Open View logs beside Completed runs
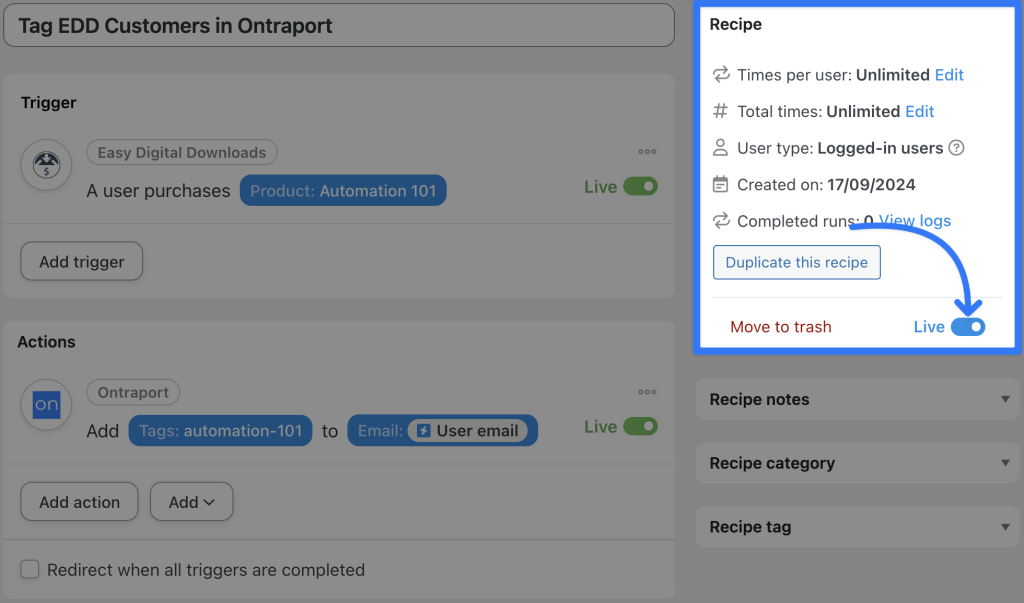The width and height of the screenshot is (1024, 603). [x=917, y=220]
